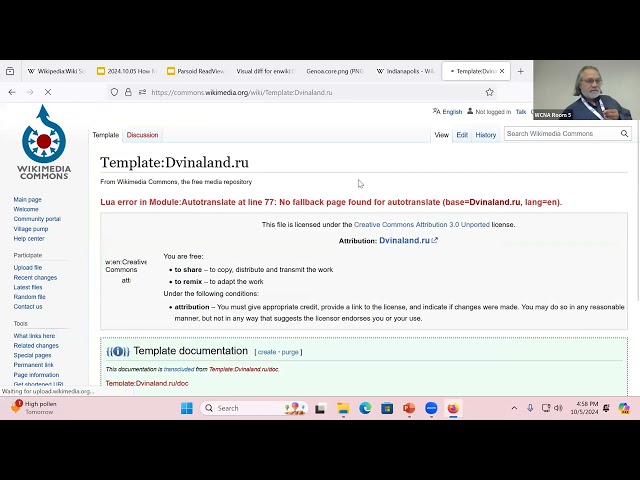The width and height of the screenshot is (640, 480).
Task: Open the Community portal link
Action: pyautogui.click(x=37, y=219)
